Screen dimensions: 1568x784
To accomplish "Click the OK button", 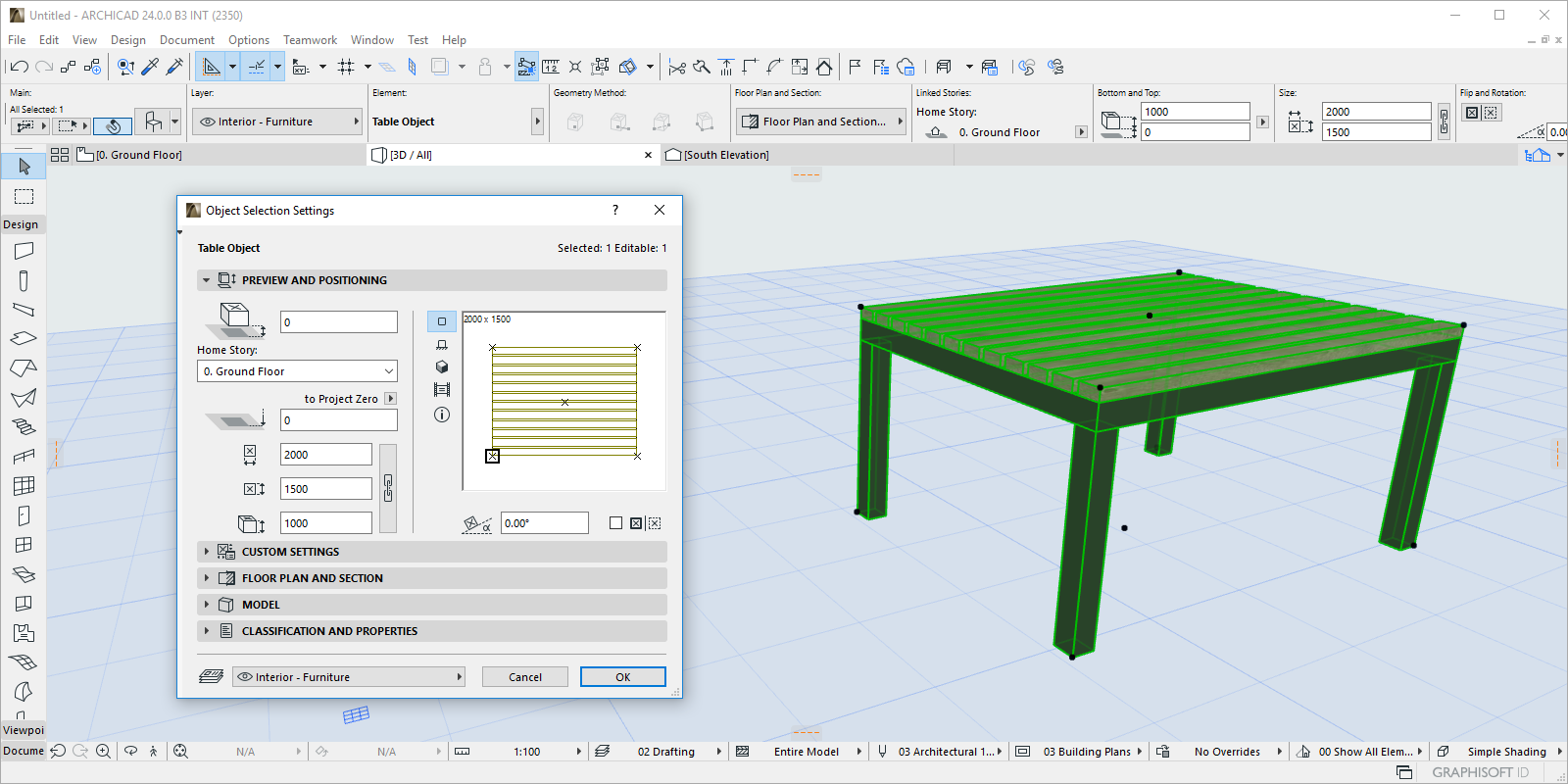I will (x=622, y=677).
